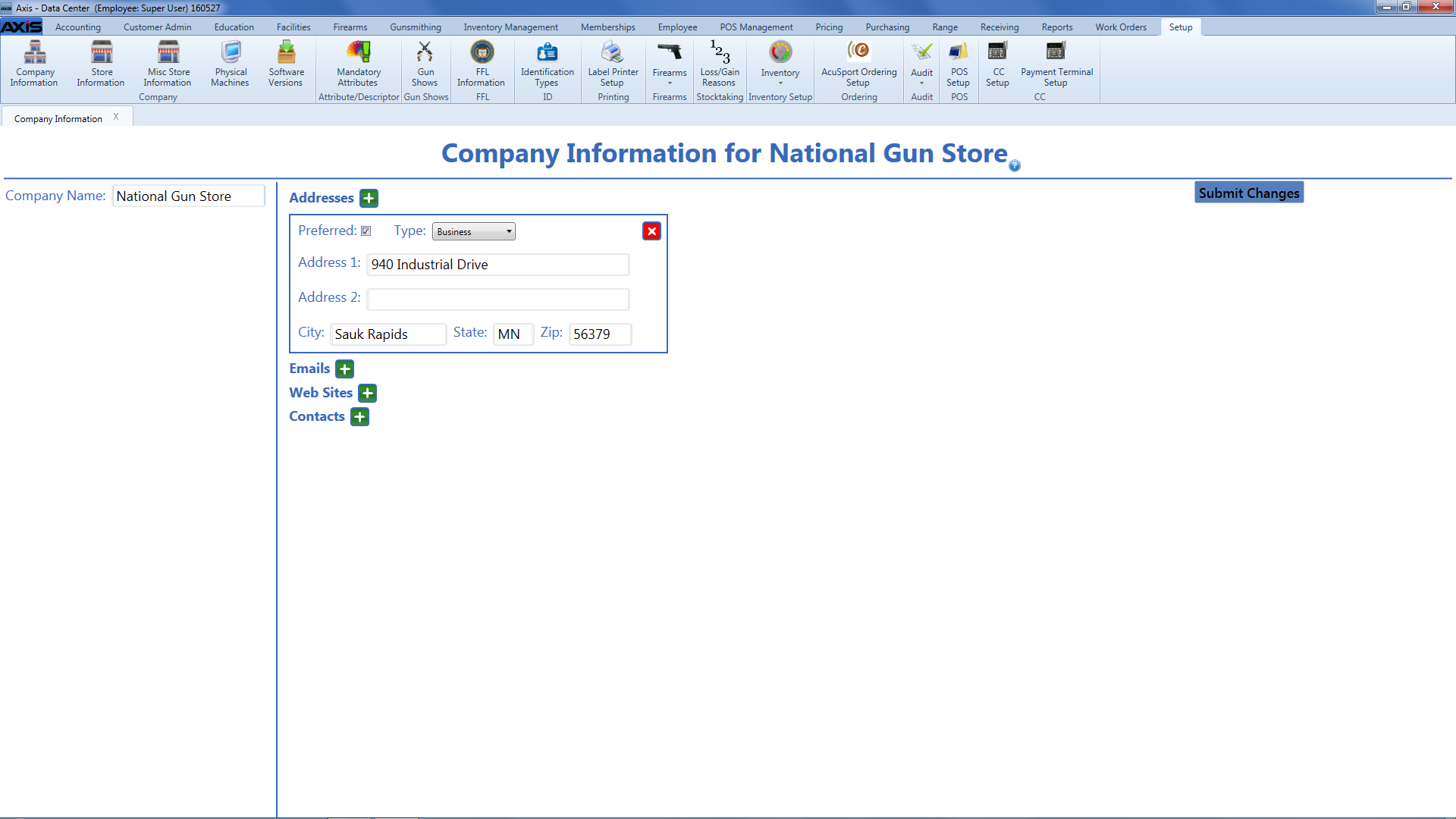Add a new web site with plus icon

[368, 393]
